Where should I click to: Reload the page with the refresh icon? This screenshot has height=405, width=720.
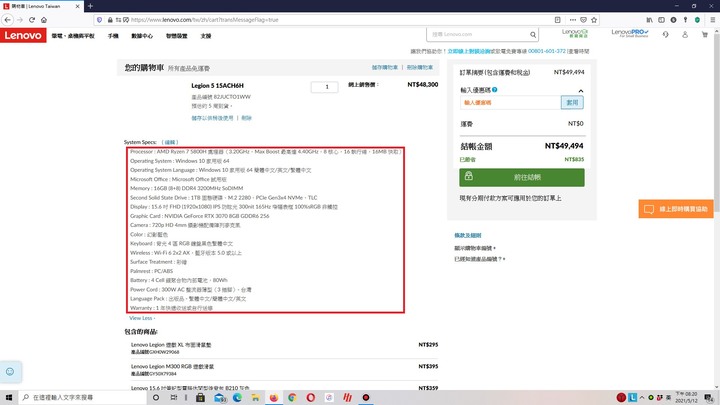point(32,20)
